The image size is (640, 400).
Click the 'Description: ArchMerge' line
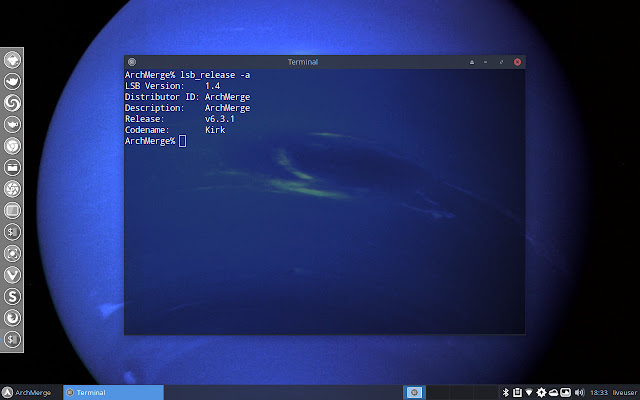pos(187,108)
